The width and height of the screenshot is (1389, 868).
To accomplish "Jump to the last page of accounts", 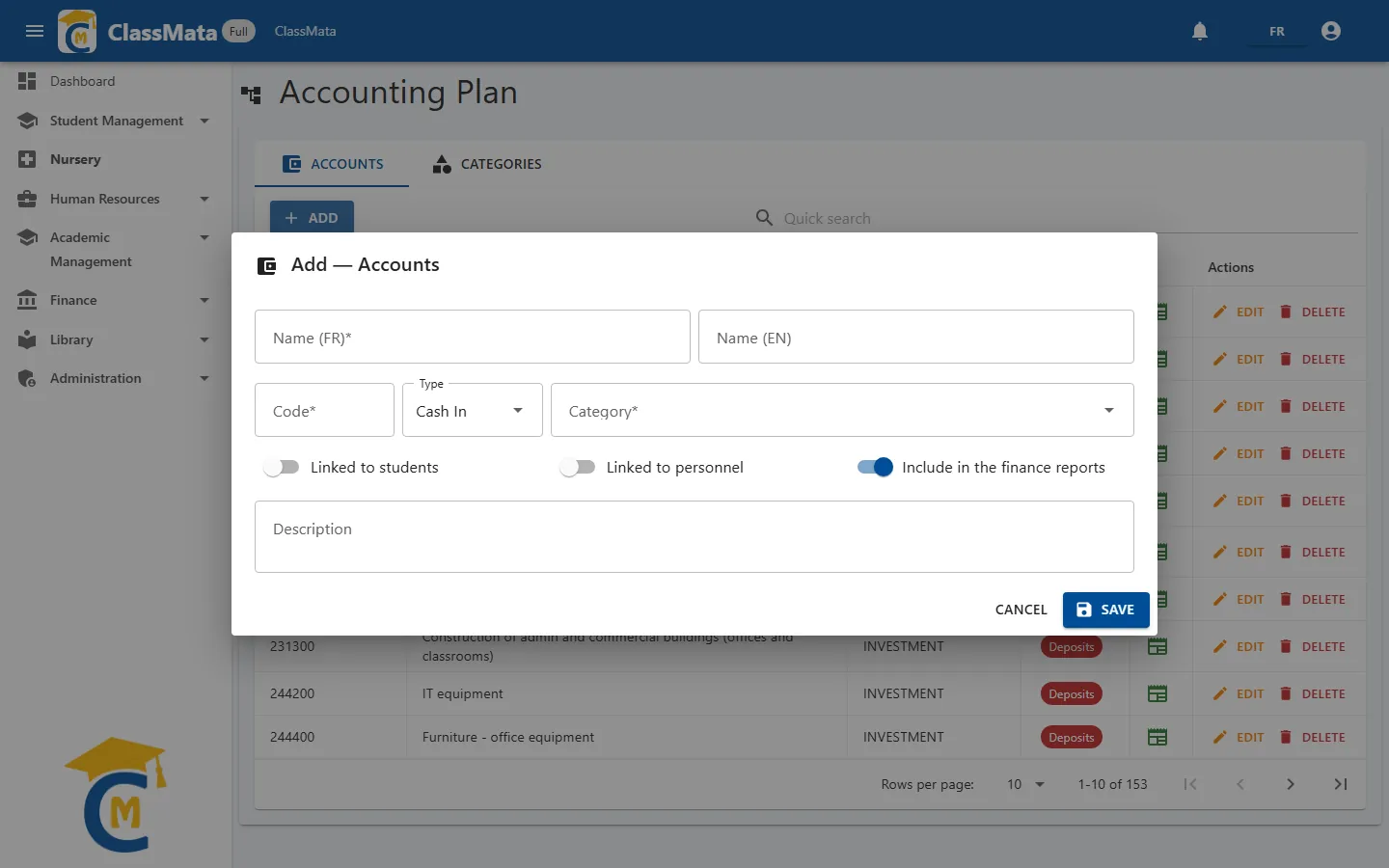I will tap(1341, 784).
